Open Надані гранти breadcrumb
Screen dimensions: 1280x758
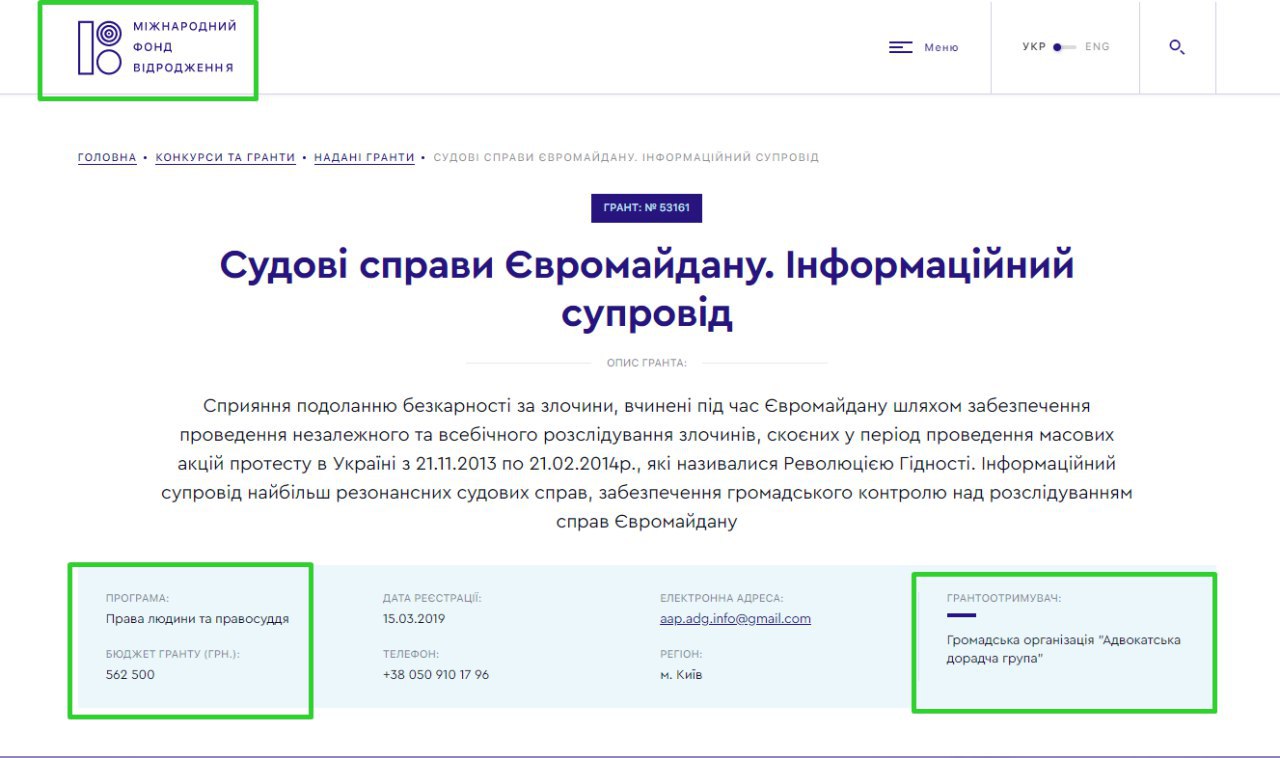(x=364, y=158)
